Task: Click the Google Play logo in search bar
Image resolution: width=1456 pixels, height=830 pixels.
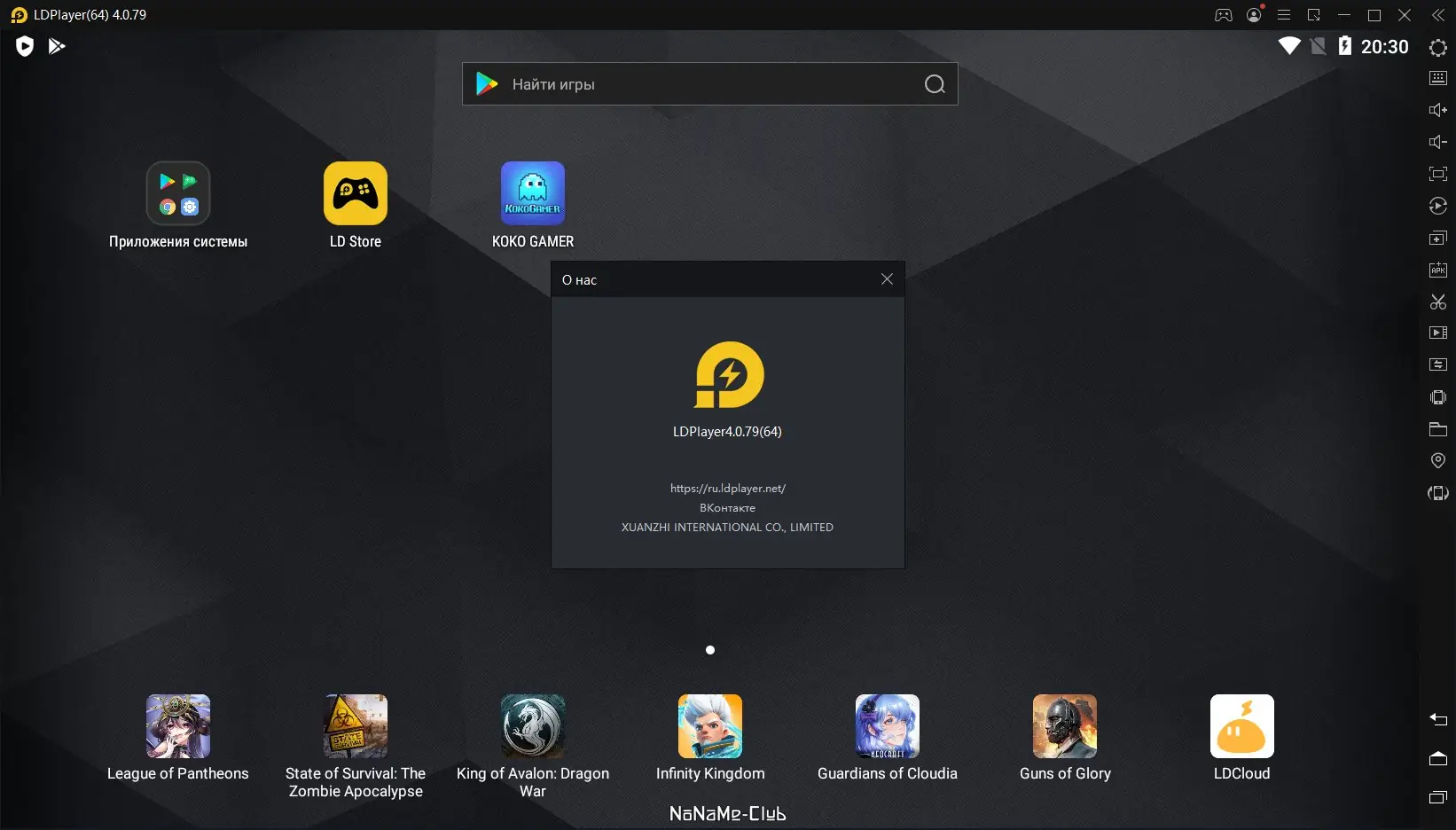Action: point(487,84)
